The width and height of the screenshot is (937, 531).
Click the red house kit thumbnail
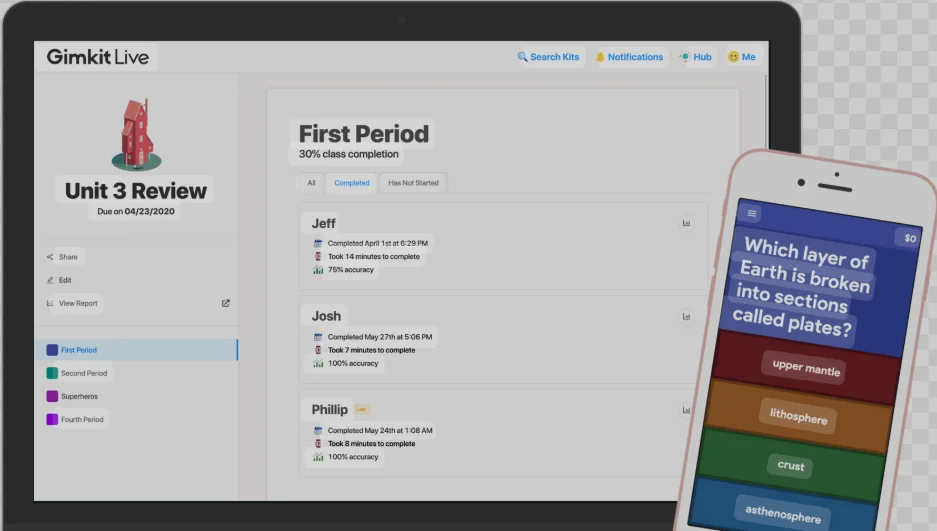137,134
